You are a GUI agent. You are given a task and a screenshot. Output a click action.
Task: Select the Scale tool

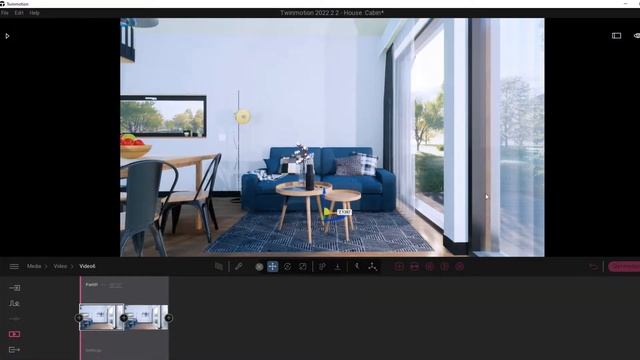[x=302, y=267]
